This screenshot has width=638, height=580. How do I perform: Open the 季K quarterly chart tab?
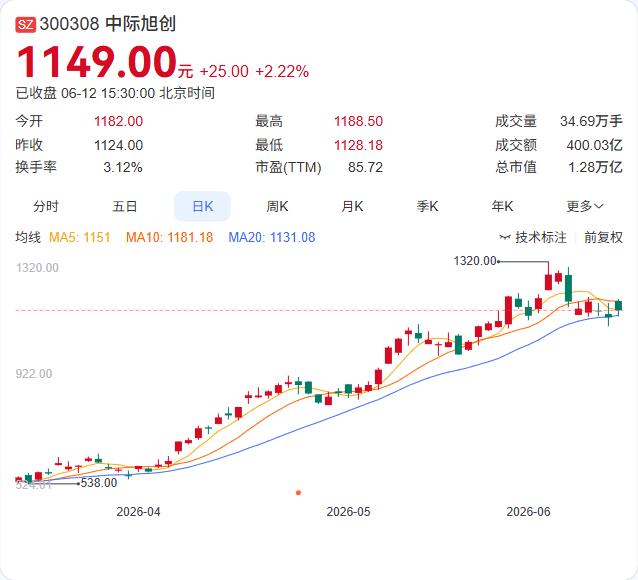pos(427,206)
